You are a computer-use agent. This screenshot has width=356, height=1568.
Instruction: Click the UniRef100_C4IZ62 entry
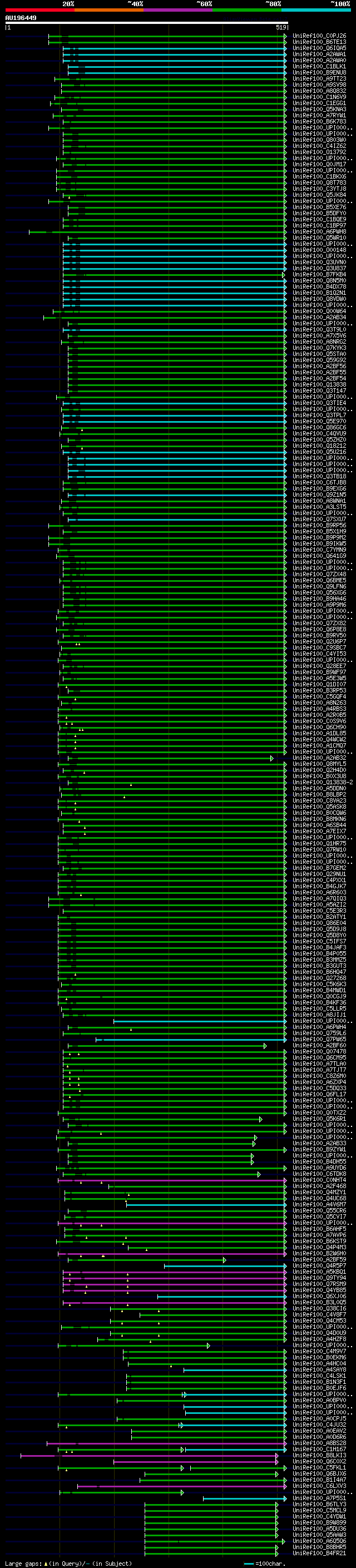[x=319, y=146]
